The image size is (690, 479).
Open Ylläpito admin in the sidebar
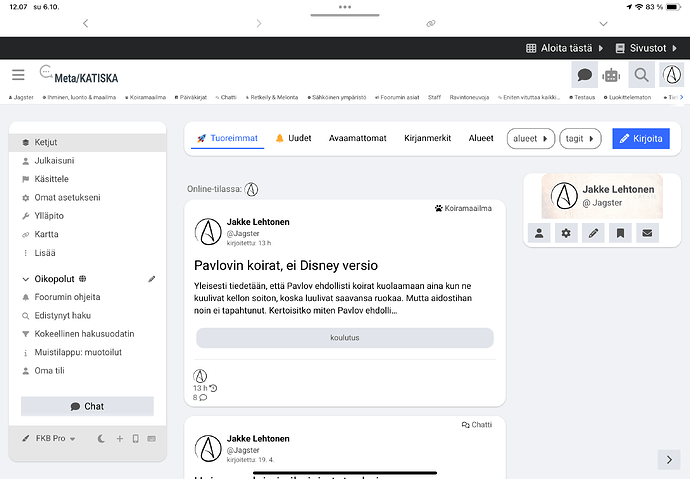pyautogui.click(x=88, y=216)
